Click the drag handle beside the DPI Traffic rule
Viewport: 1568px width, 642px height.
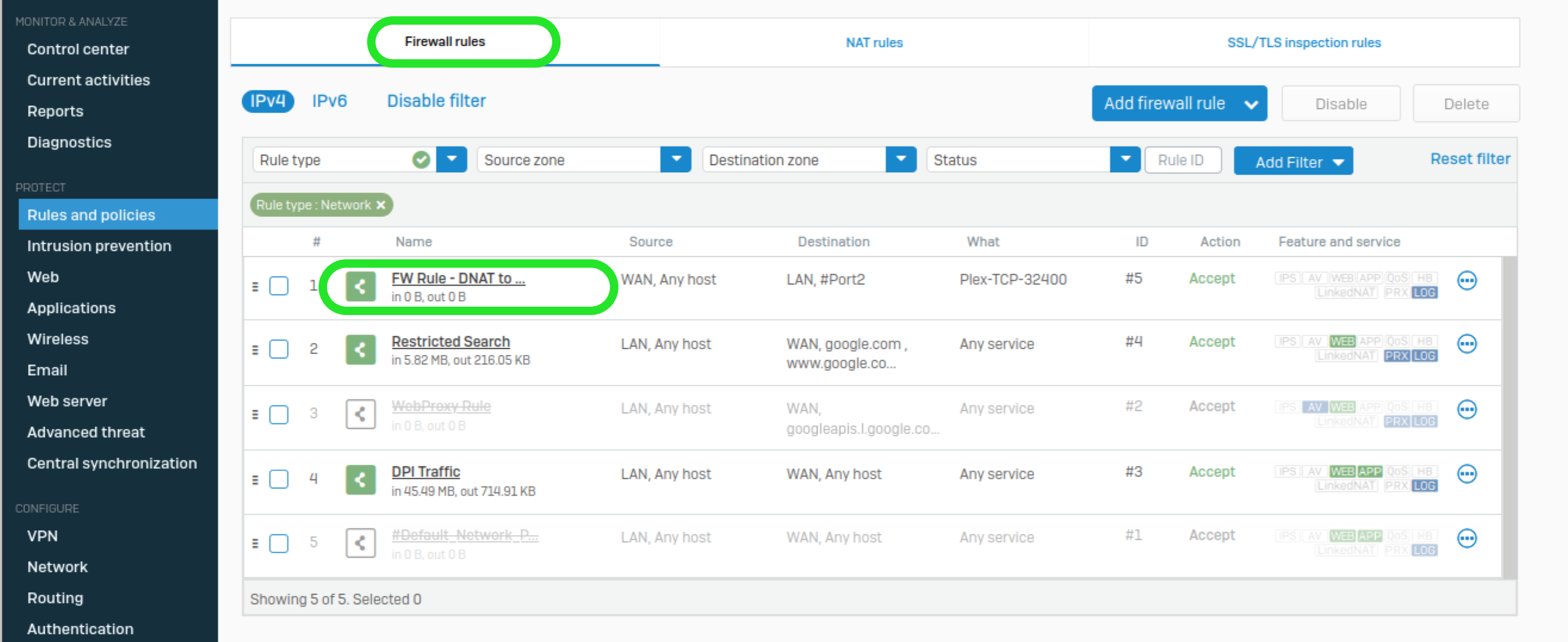pyautogui.click(x=256, y=479)
